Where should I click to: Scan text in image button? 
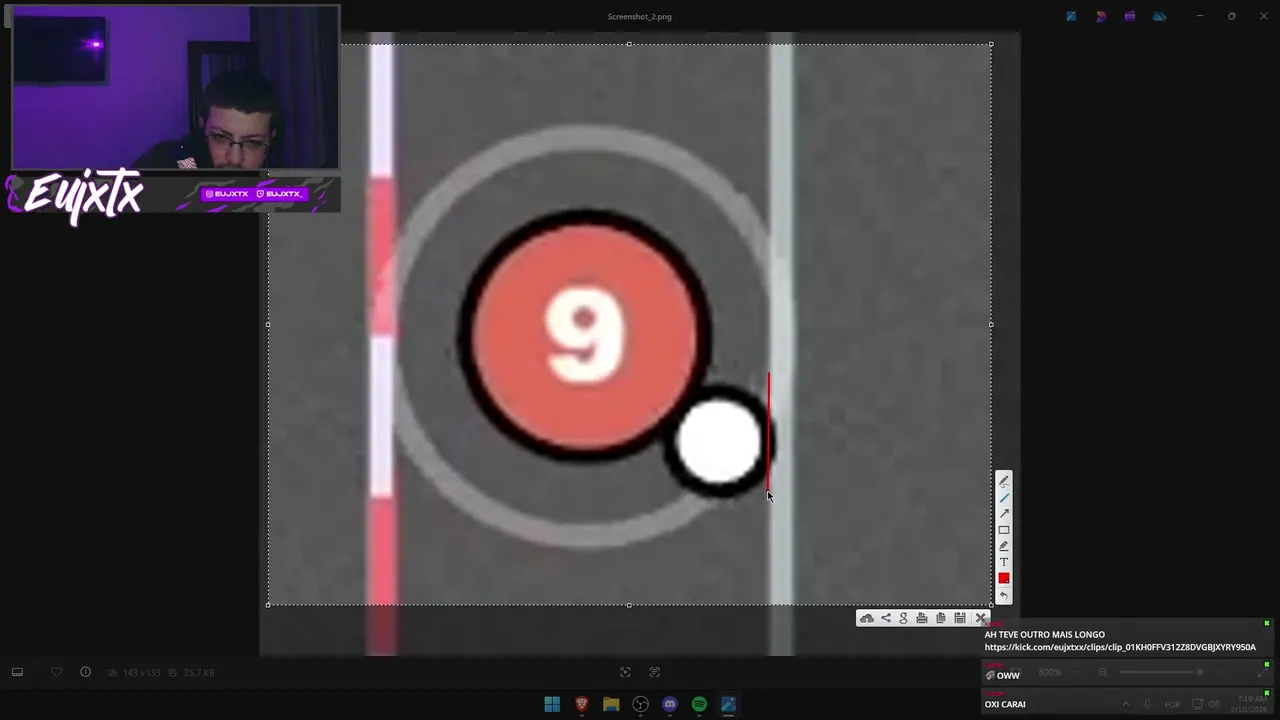coord(655,672)
